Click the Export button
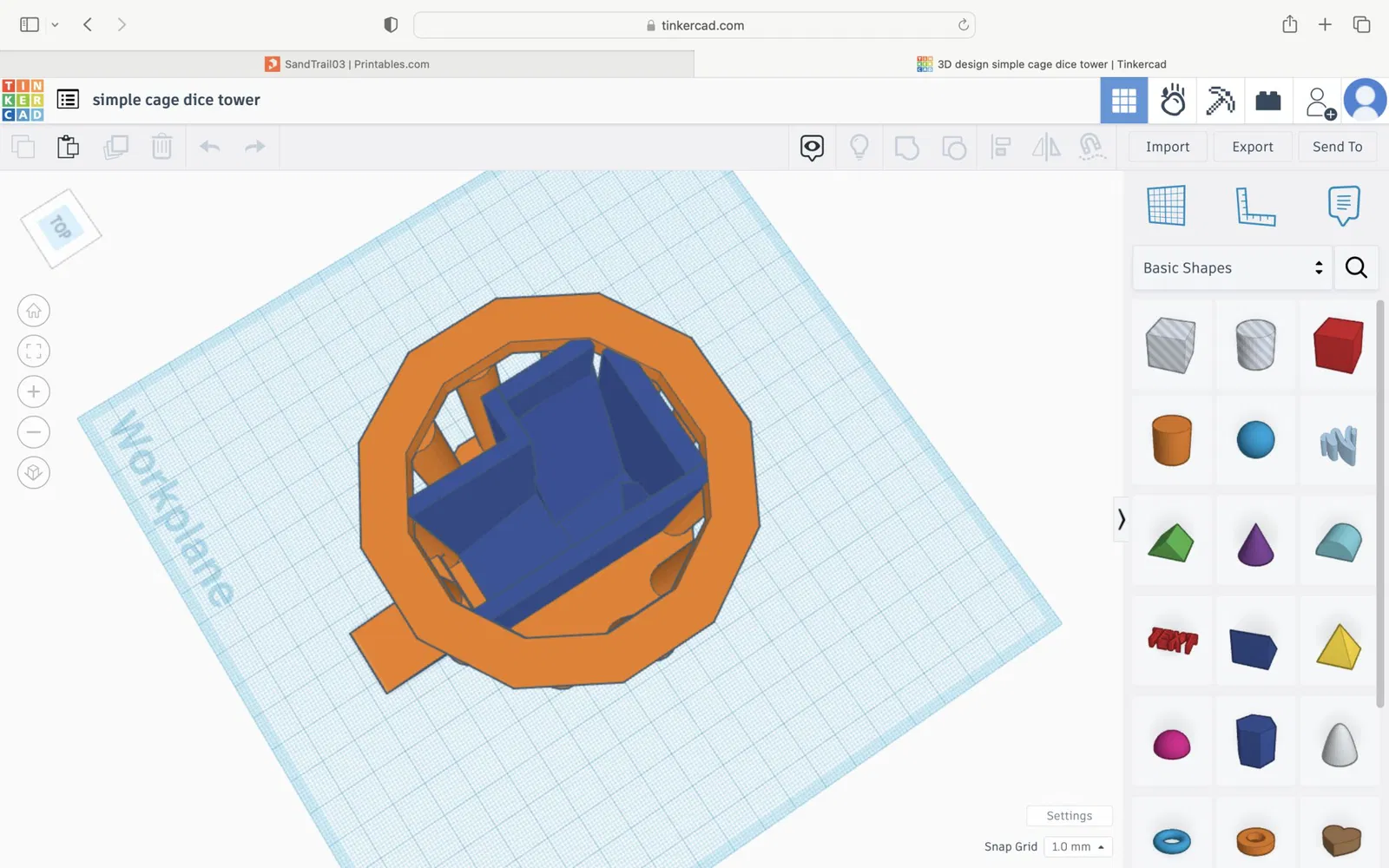 (x=1252, y=147)
